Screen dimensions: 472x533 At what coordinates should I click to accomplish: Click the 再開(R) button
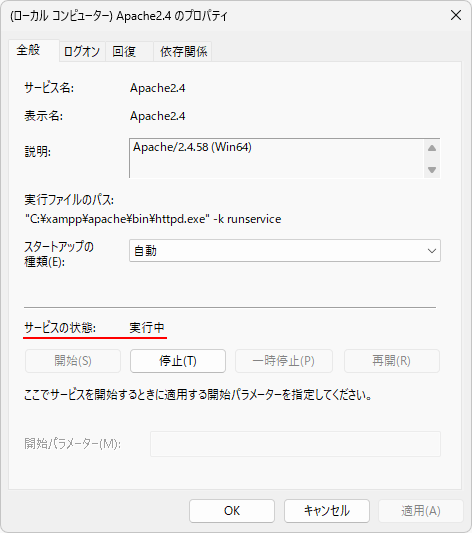[x=392, y=361]
